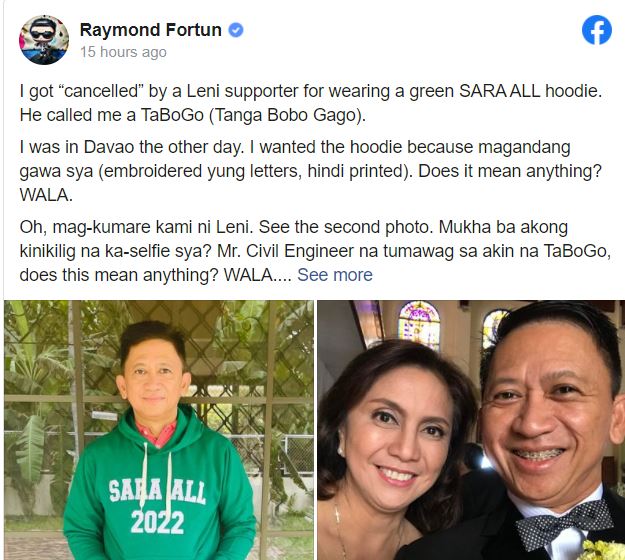
Task: Click the yellow flower boutonniere in the selfie
Action: (x=603, y=550)
